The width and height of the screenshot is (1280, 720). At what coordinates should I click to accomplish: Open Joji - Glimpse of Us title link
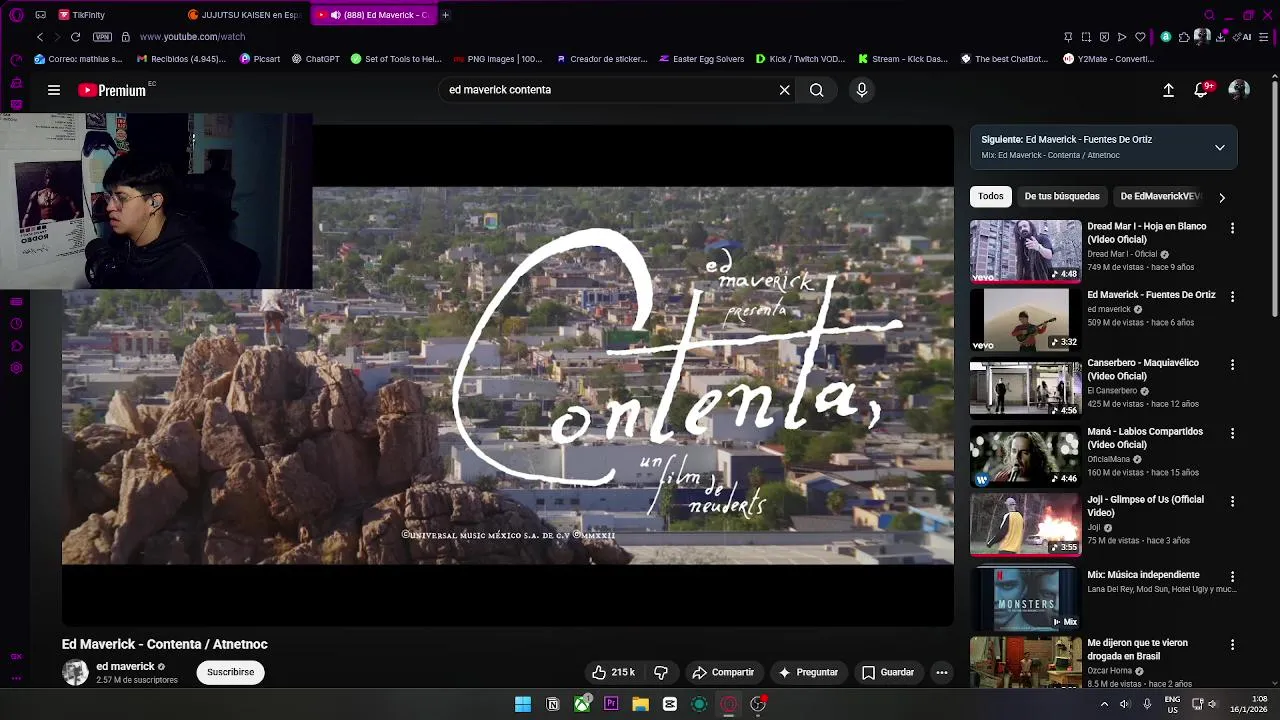pos(1146,506)
